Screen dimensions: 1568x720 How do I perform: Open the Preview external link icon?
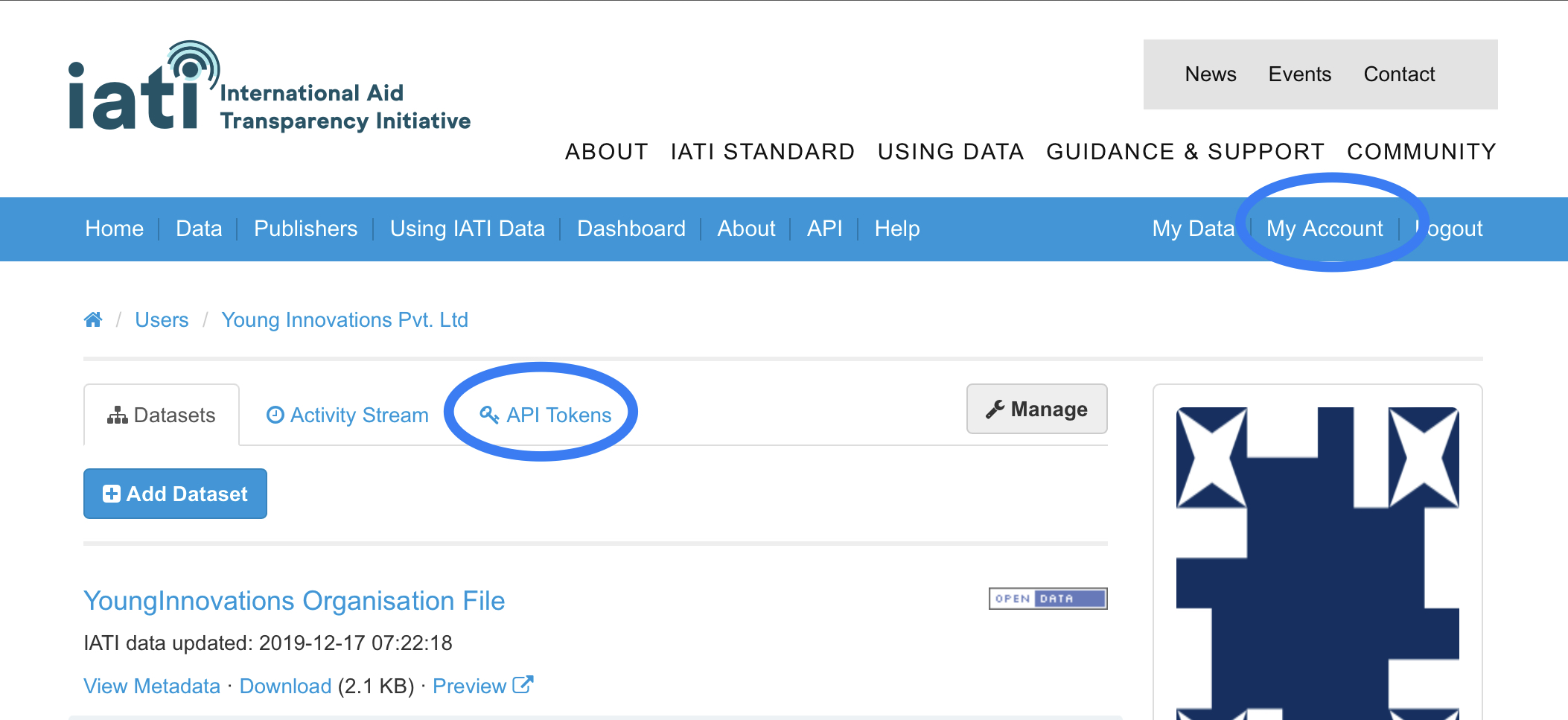click(523, 683)
